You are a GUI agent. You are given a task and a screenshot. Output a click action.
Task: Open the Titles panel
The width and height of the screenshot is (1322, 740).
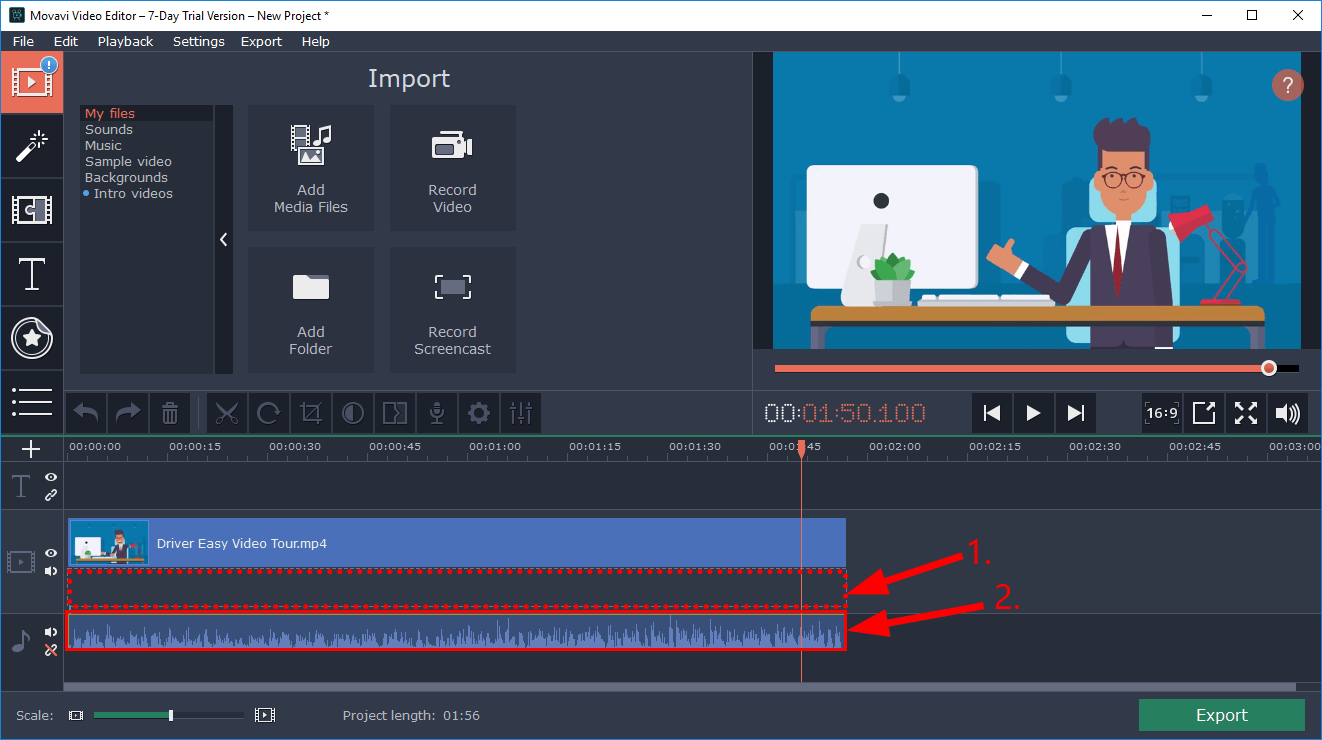(32, 274)
